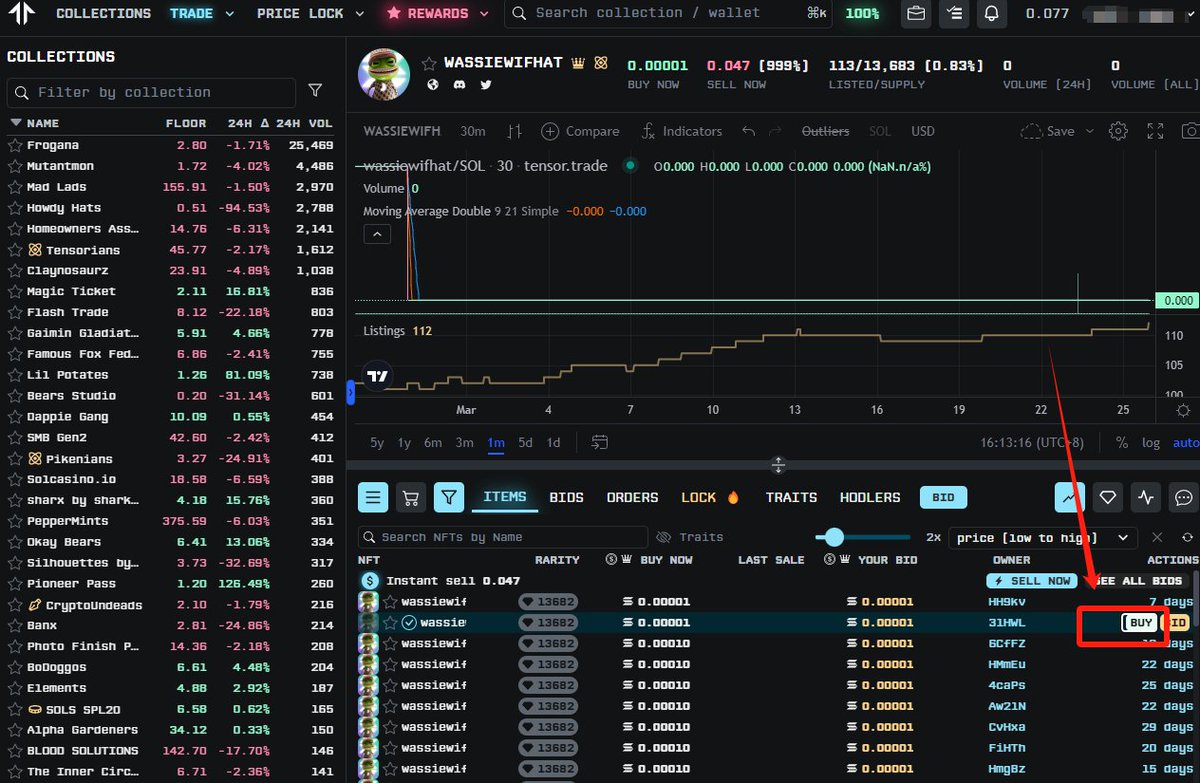This screenshot has height=783, width=1200.
Task: Collapse the chart indicator legend arrow
Action: pos(377,235)
